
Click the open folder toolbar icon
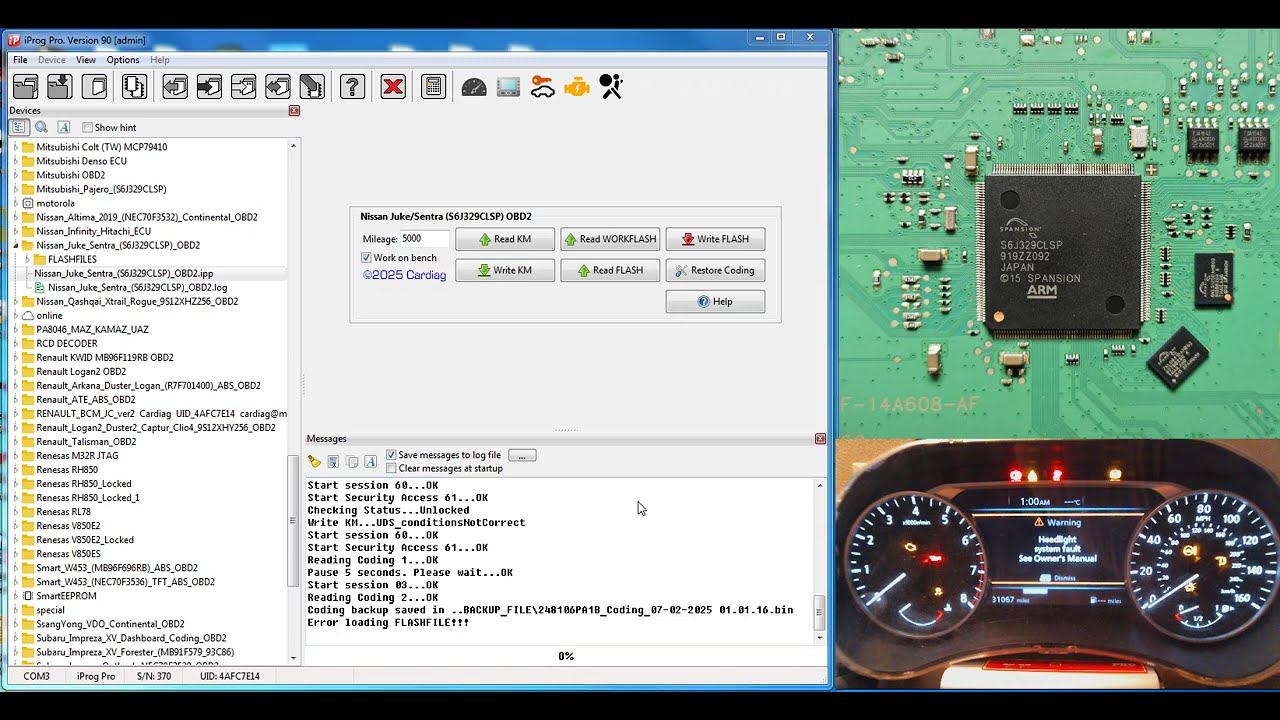pos(26,87)
